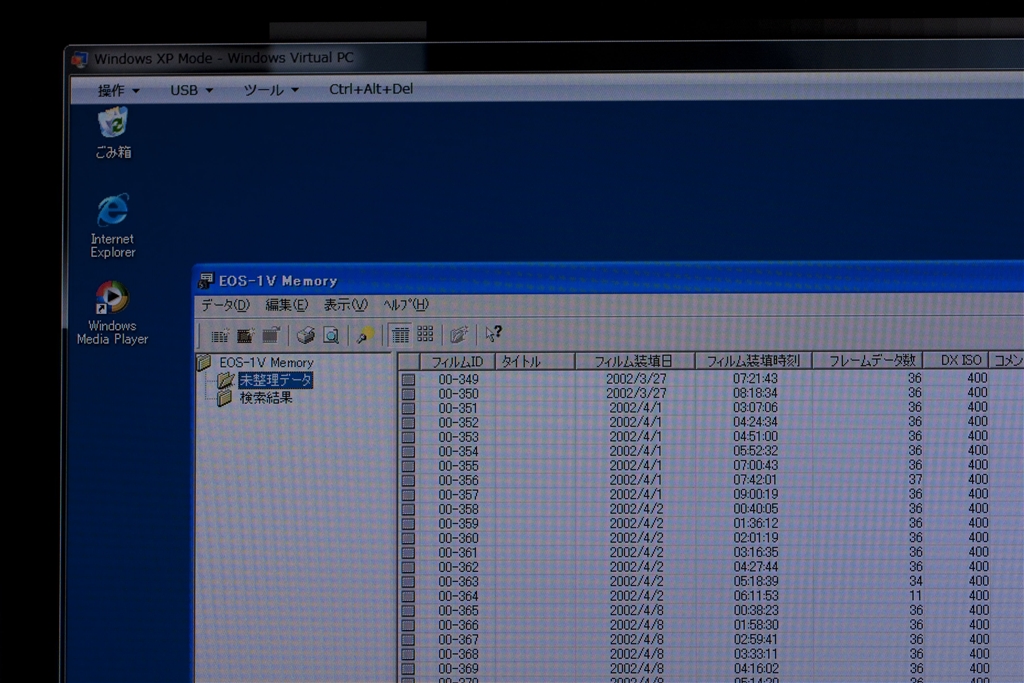The image size is (1024, 683).
Task: Sort by フレームデータ数 column header
Action: tap(868, 360)
